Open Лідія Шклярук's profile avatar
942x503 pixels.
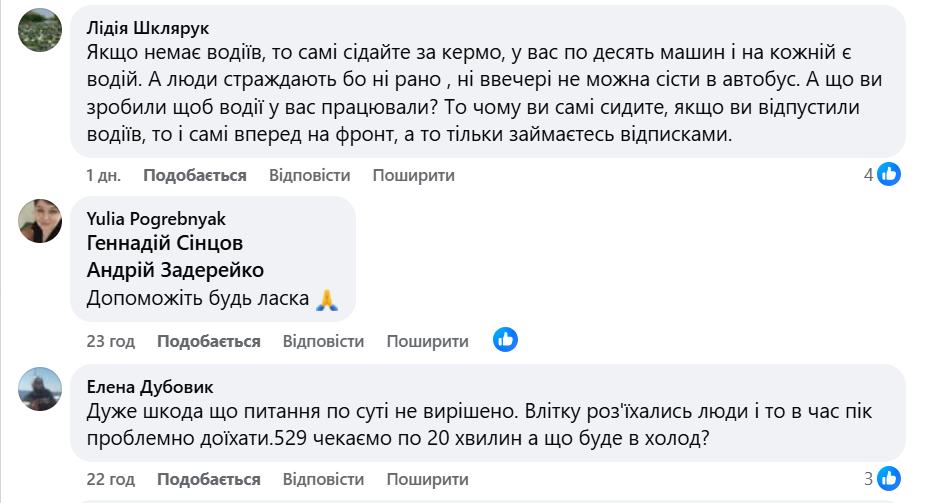point(40,29)
